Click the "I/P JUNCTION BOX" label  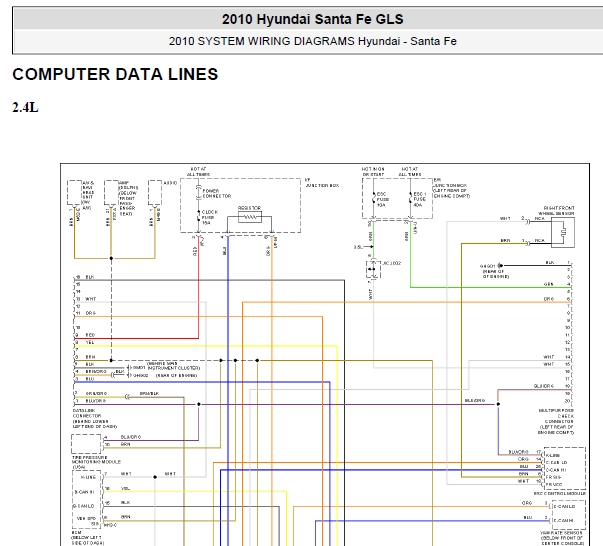322,183
